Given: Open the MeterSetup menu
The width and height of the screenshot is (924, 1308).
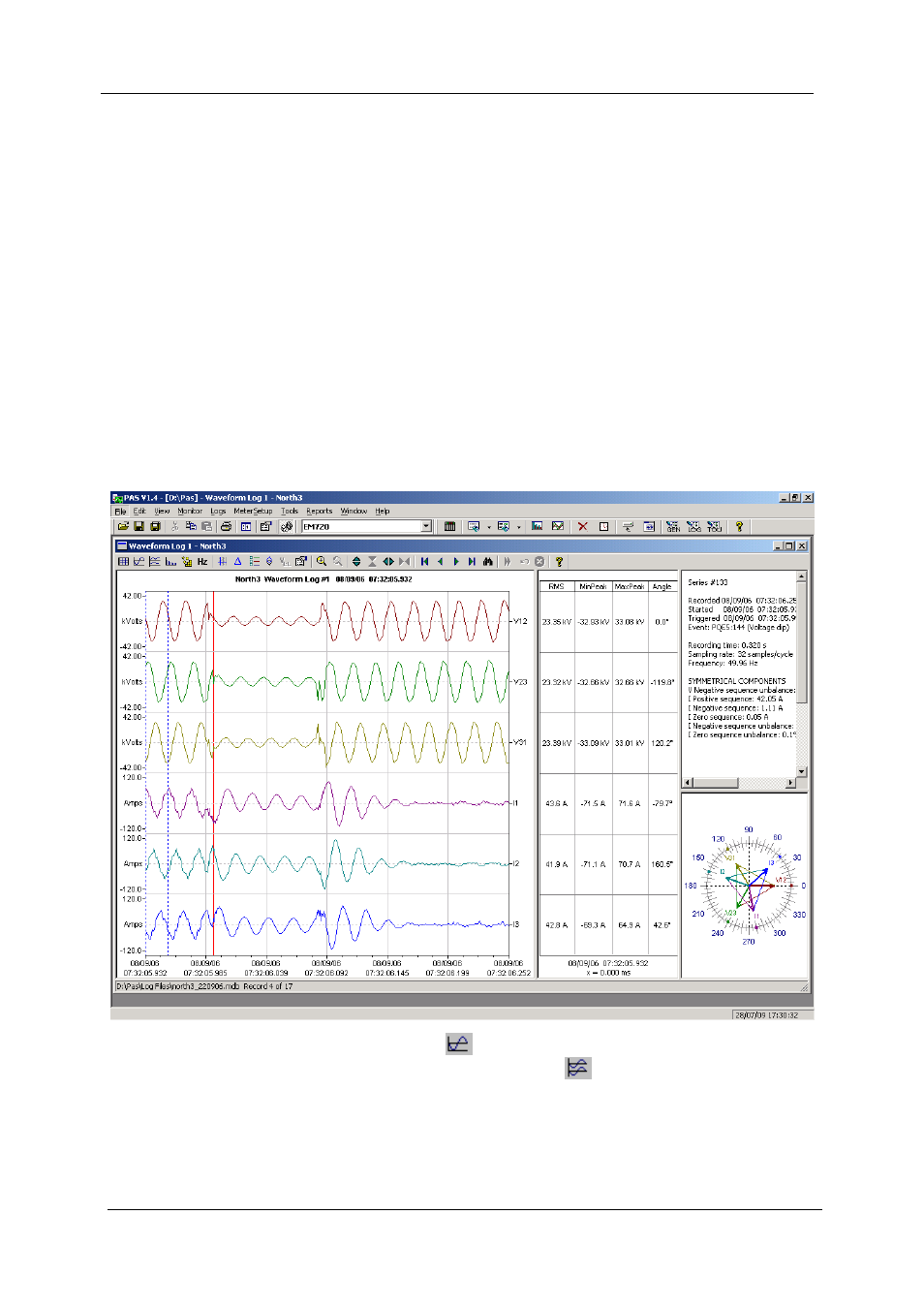Looking at the screenshot, I should (x=253, y=511).
